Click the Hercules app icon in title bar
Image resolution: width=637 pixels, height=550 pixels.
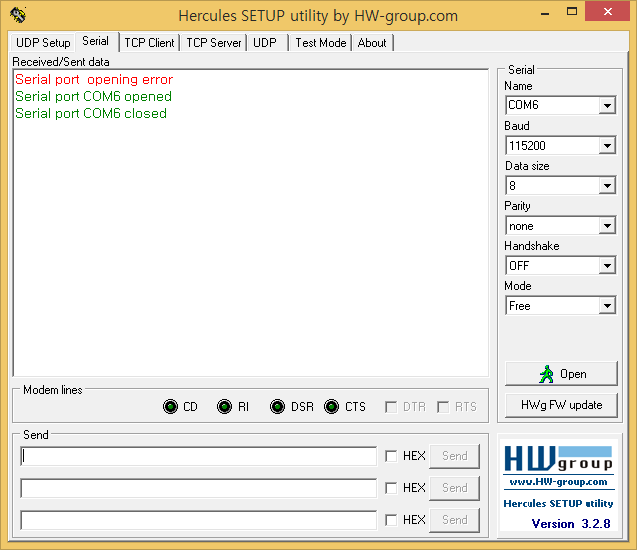tap(18, 15)
